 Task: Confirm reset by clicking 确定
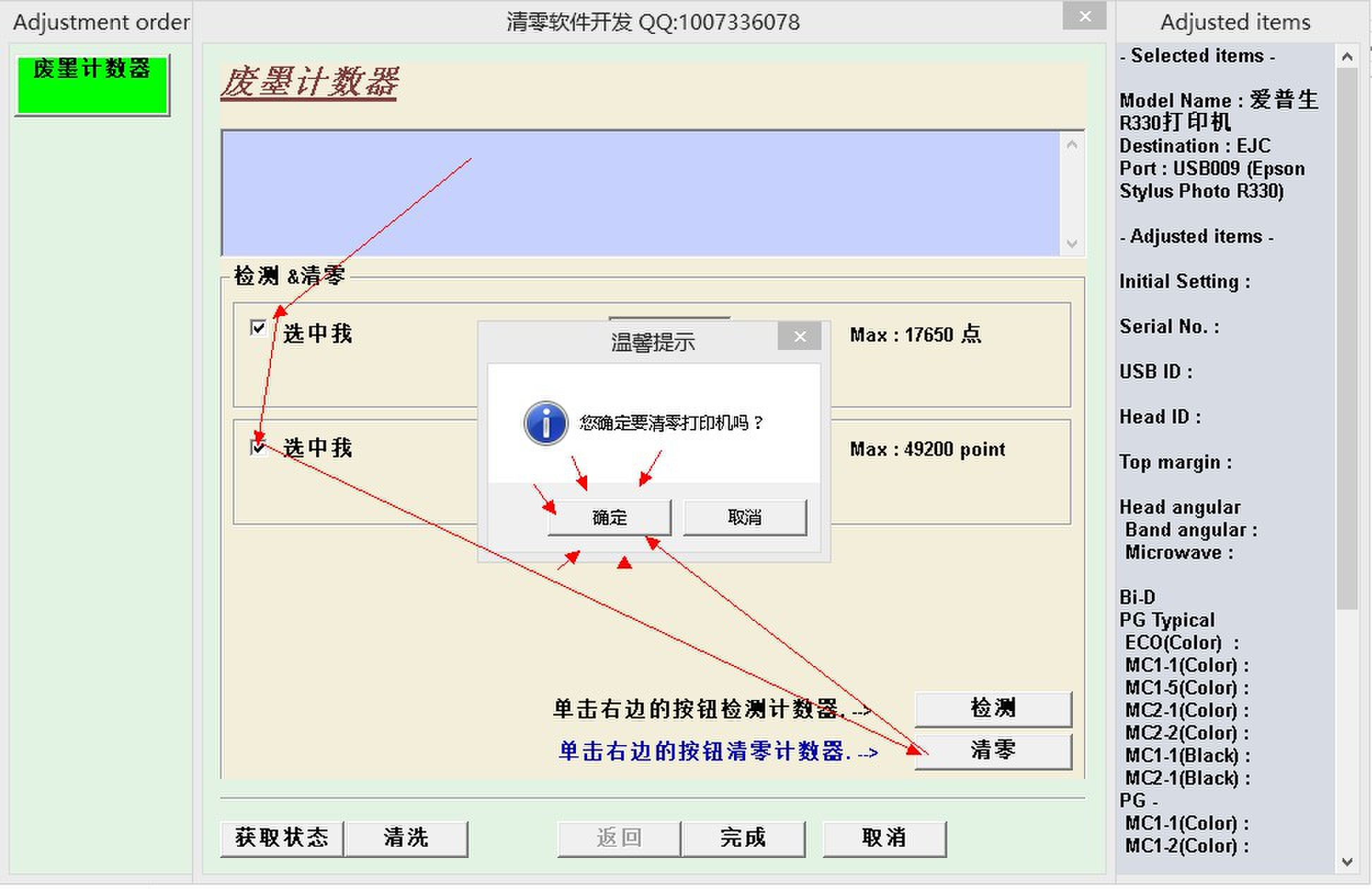pos(609,517)
